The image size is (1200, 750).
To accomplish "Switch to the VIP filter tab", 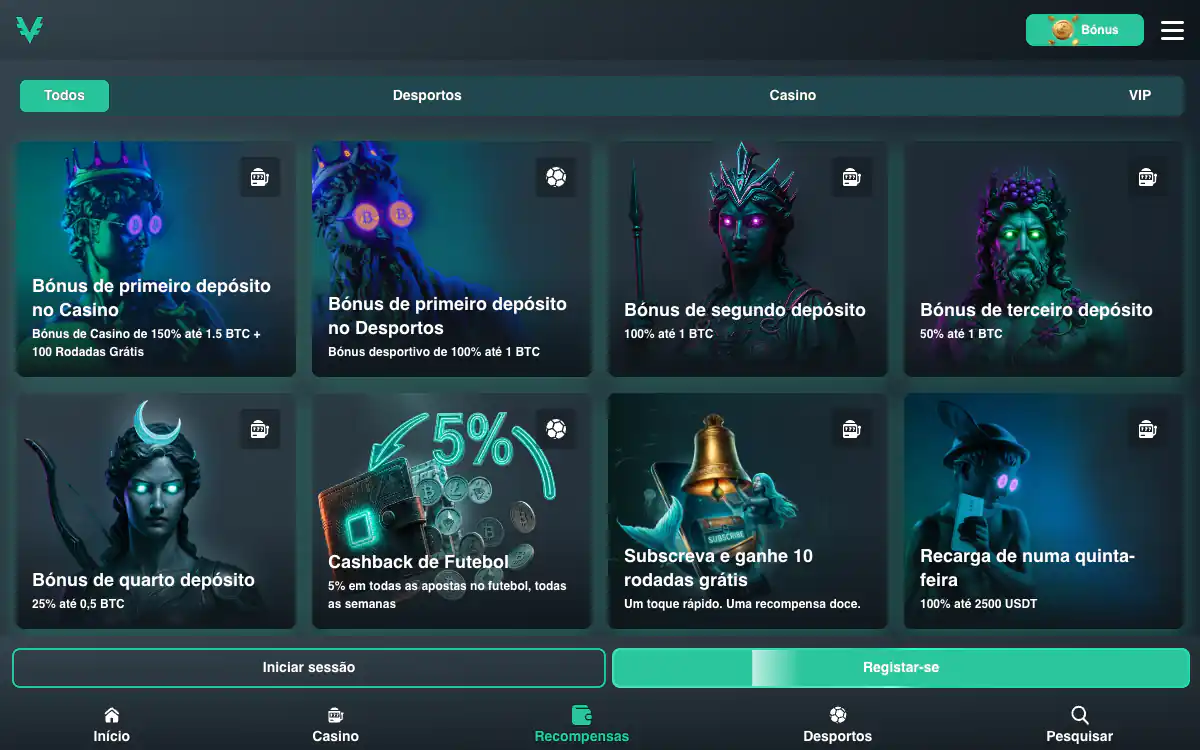I will click(x=1140, y=96).
